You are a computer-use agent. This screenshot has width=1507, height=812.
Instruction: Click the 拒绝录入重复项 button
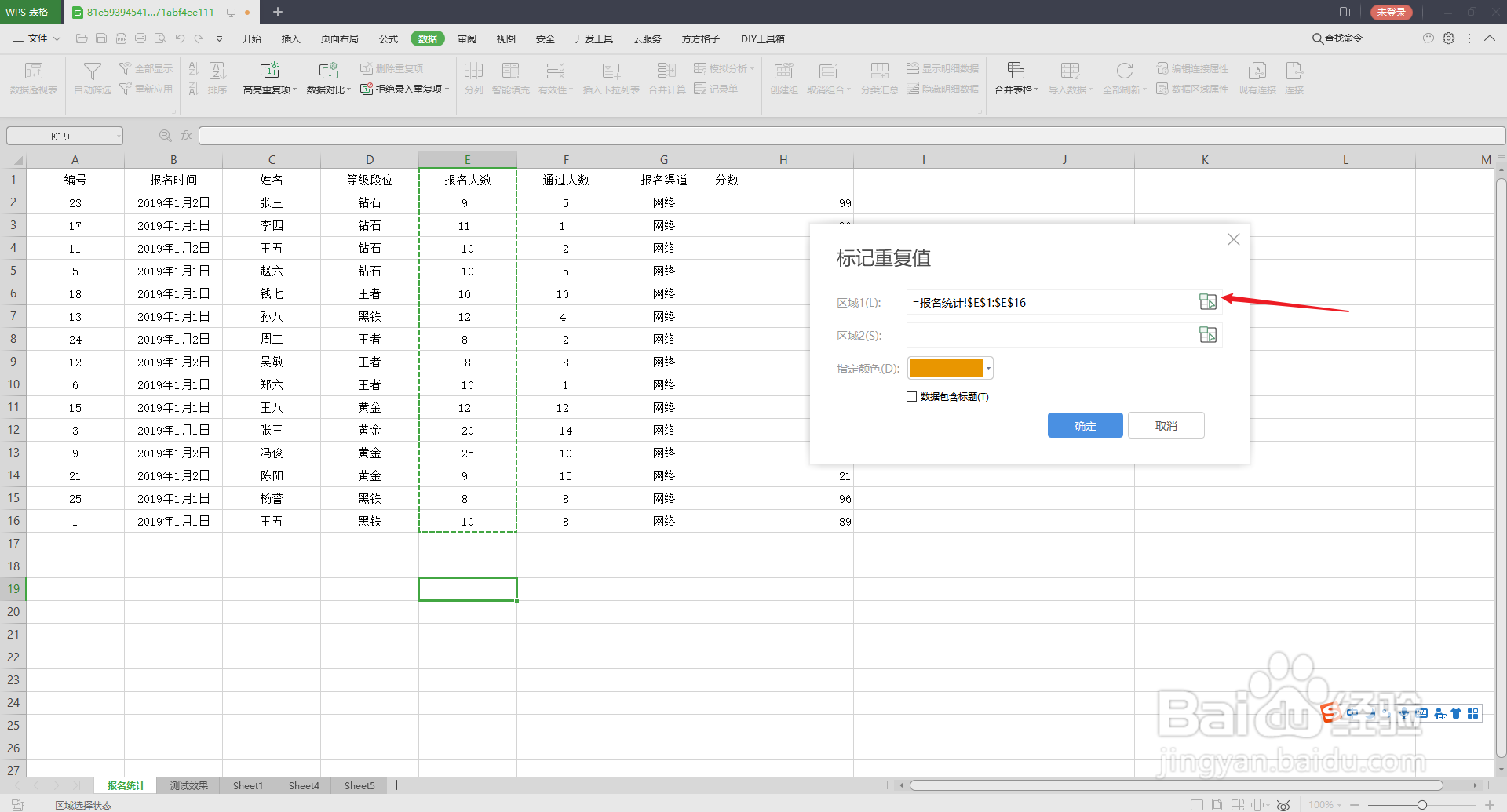[x=405, y=89]
